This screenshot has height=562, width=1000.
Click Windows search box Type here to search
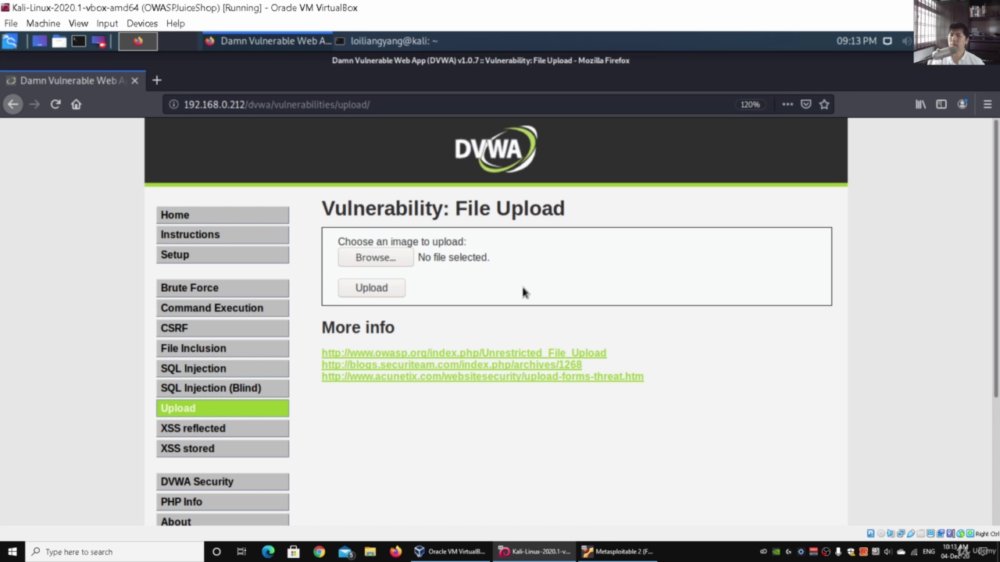pyautogui.click(x=115, y=551)
